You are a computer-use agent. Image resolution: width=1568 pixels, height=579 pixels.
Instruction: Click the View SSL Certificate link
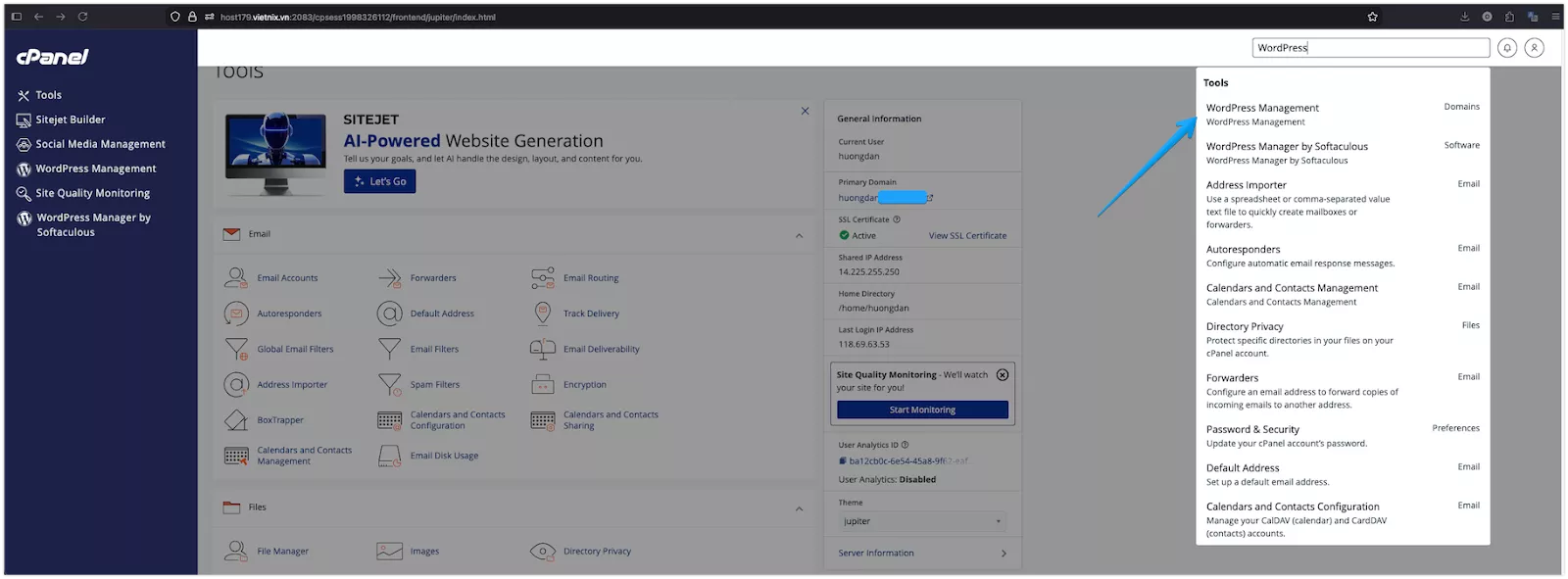[x=967, y=236]
